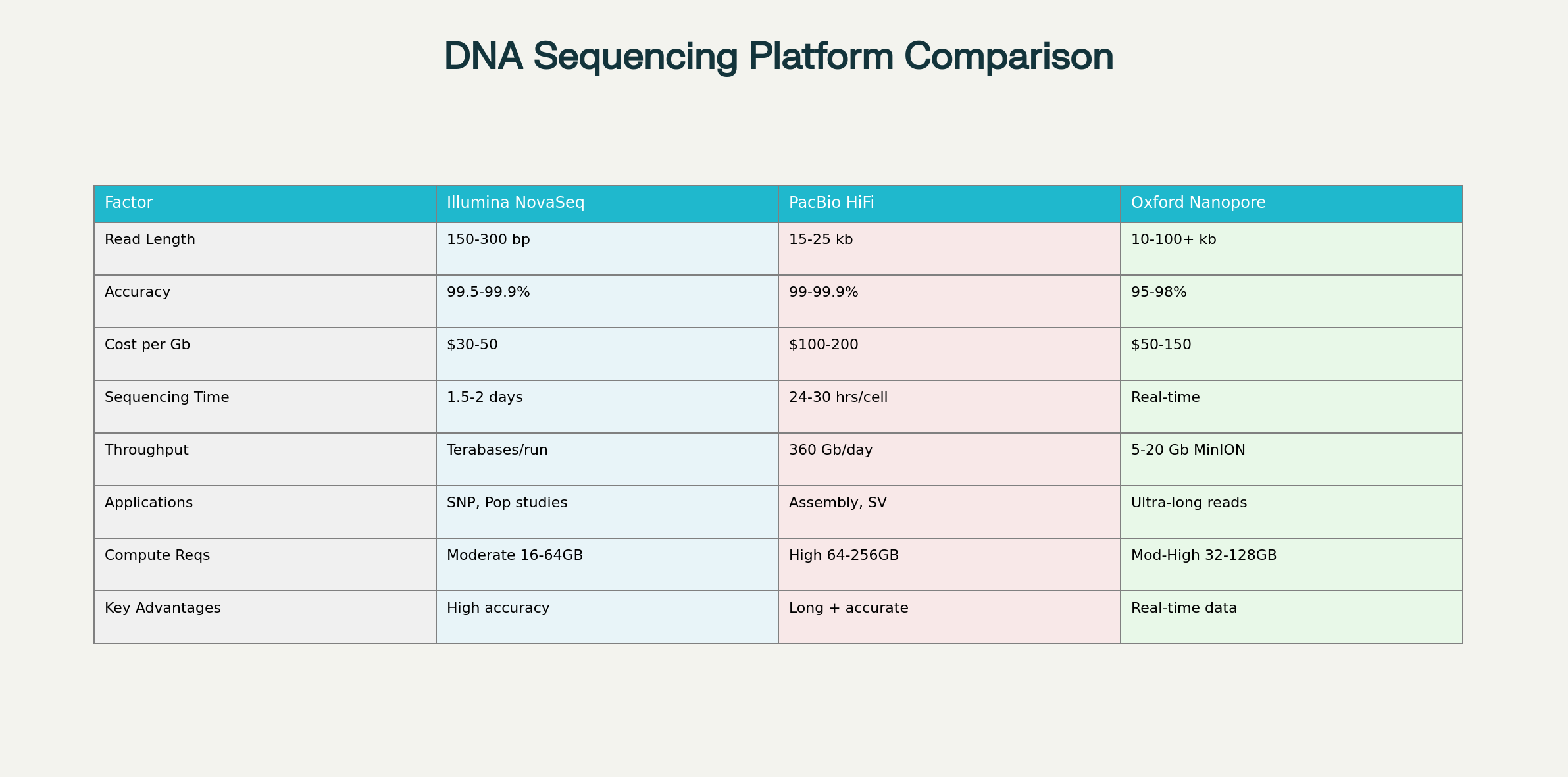Select the "Factor" column header
Image resolution: width=1568 pixels, height=777 pixels.
tap(129, 203)
